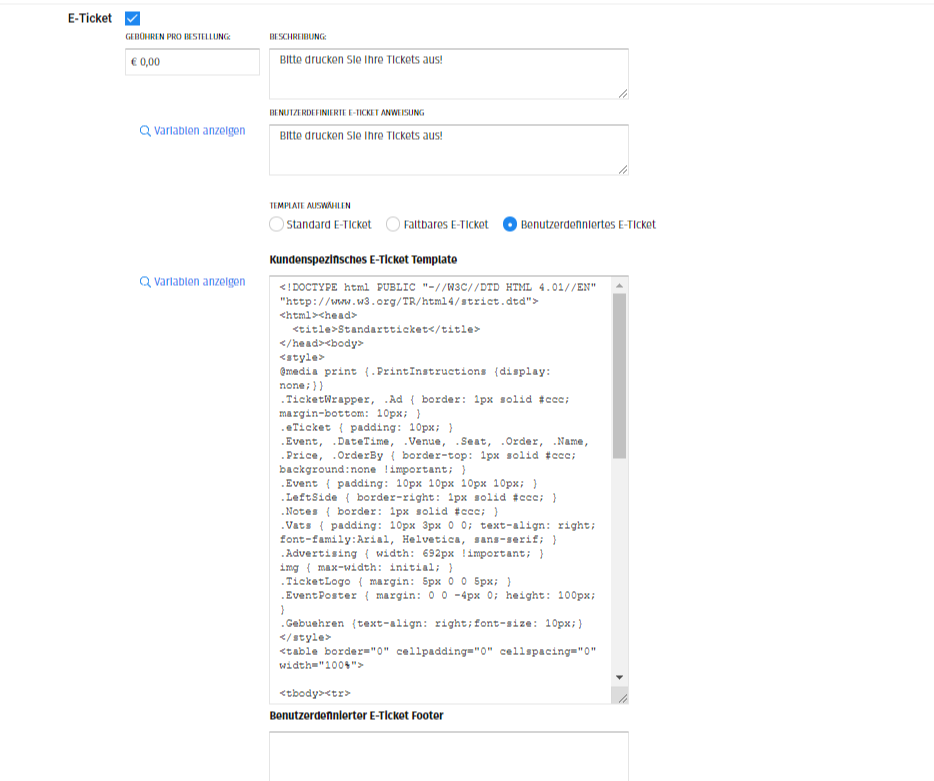Click the template editor scrollbar down arrow
The image size is (934, 781).
coord(620,677)
